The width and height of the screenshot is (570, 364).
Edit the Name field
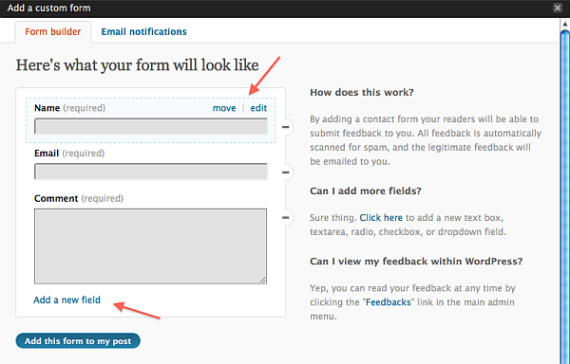pyautogui.click(x=258, y=108)
